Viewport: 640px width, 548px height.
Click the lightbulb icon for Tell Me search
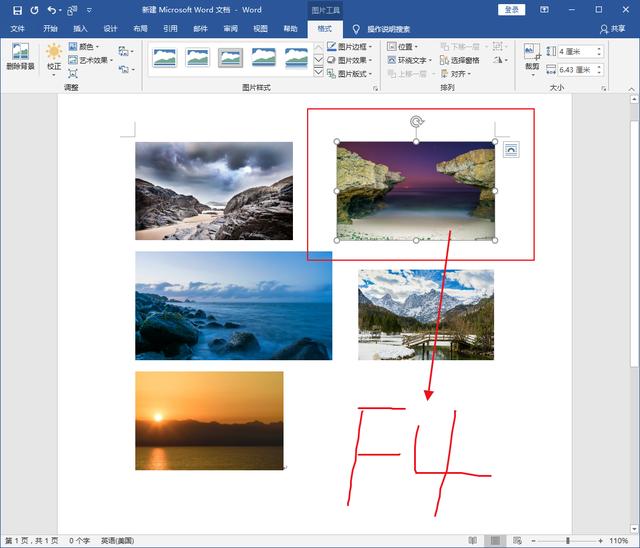(x=356, y=29)
